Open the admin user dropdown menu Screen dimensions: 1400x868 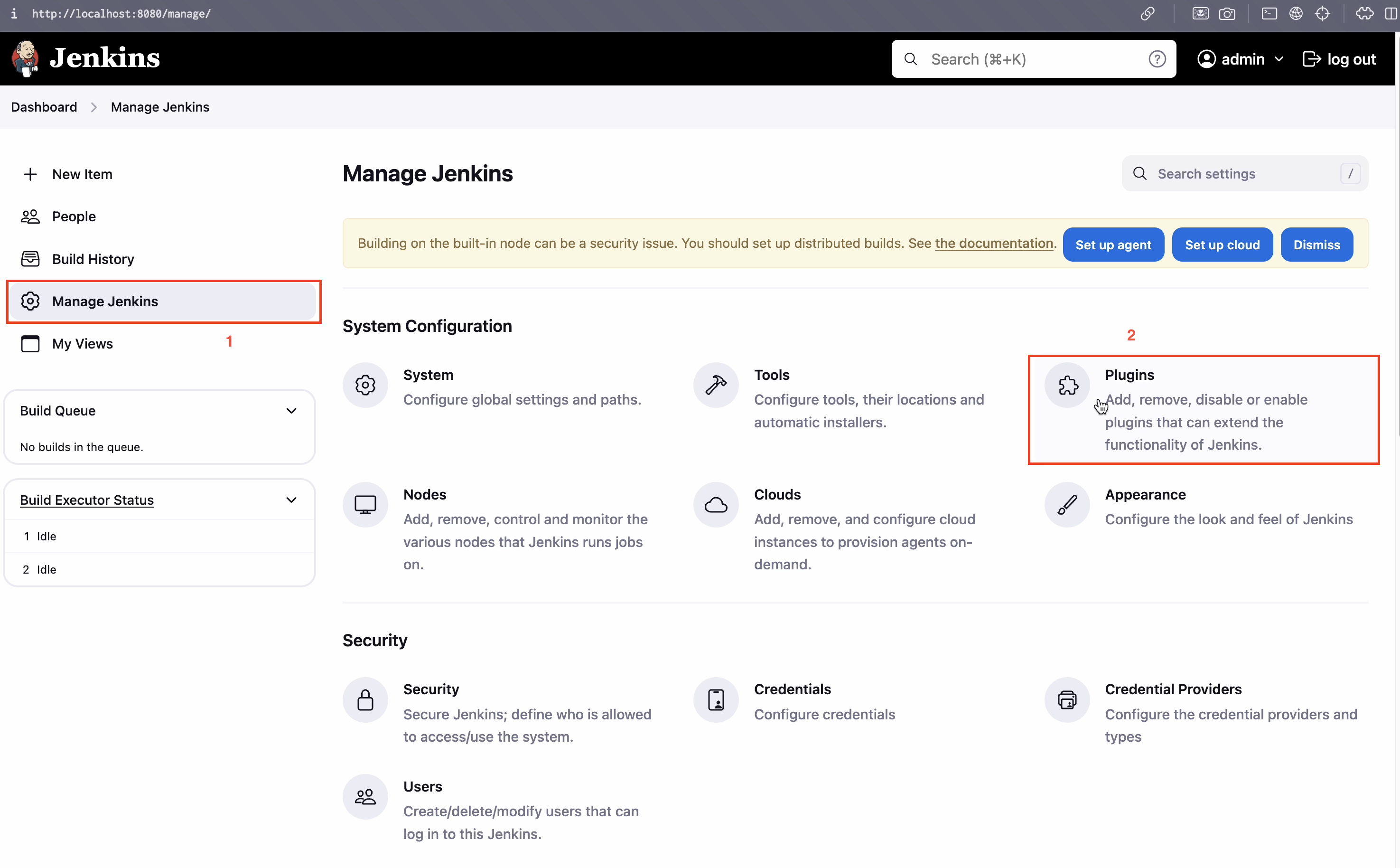click(1241, 59)
